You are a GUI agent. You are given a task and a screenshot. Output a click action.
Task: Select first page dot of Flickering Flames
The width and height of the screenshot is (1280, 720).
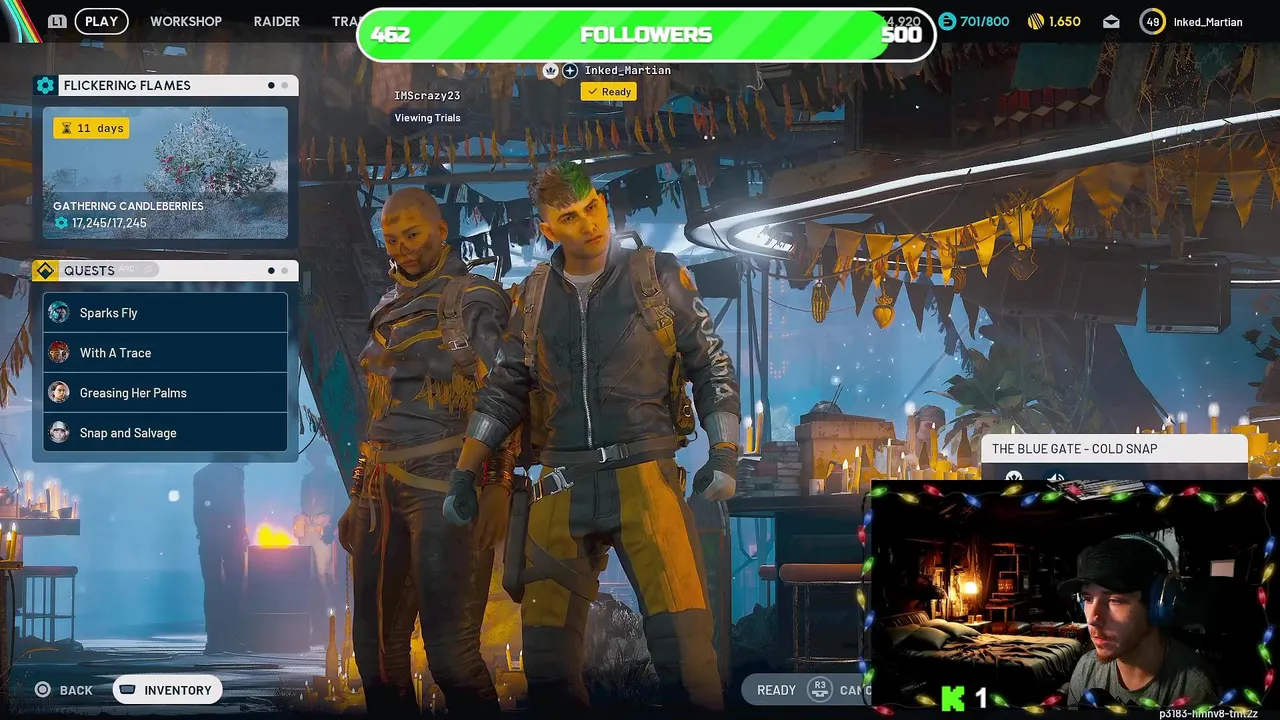(271, 86)
